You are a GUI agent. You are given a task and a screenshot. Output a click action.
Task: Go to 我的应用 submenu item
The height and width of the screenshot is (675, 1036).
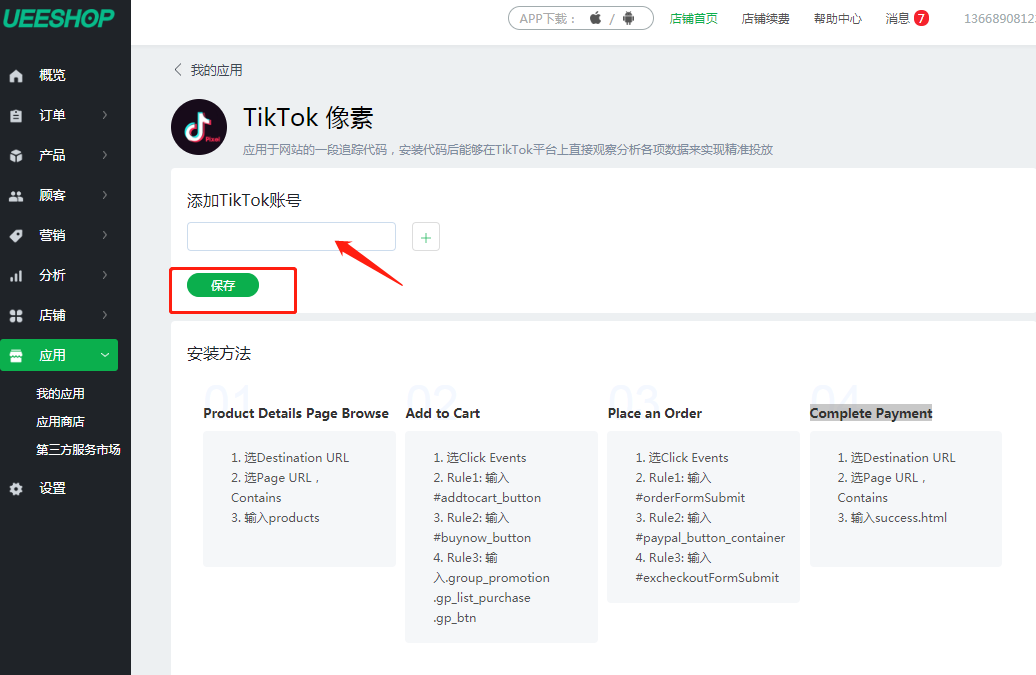click(60, 394)
